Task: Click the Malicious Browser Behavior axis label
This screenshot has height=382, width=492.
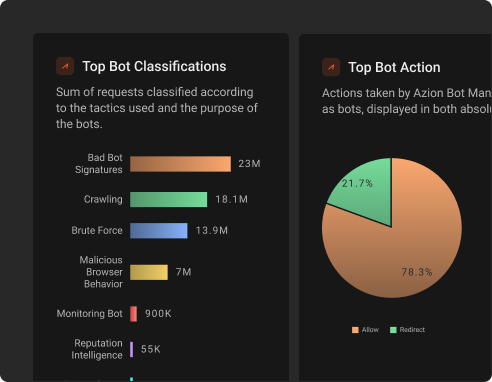Action: tap(101, 272)
